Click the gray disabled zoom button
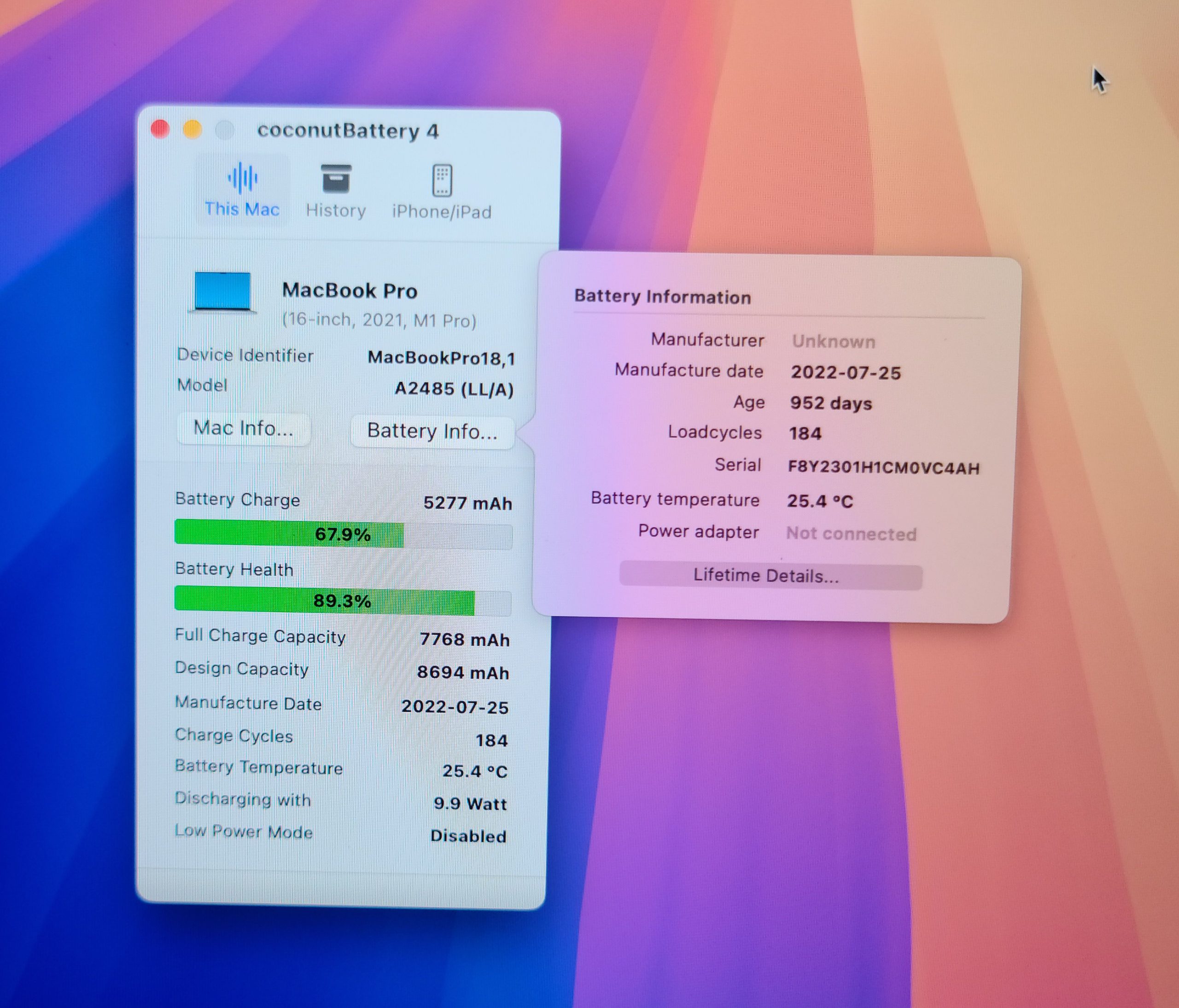The height and width of the screenshot is (1008, 1179). point(225,130)
